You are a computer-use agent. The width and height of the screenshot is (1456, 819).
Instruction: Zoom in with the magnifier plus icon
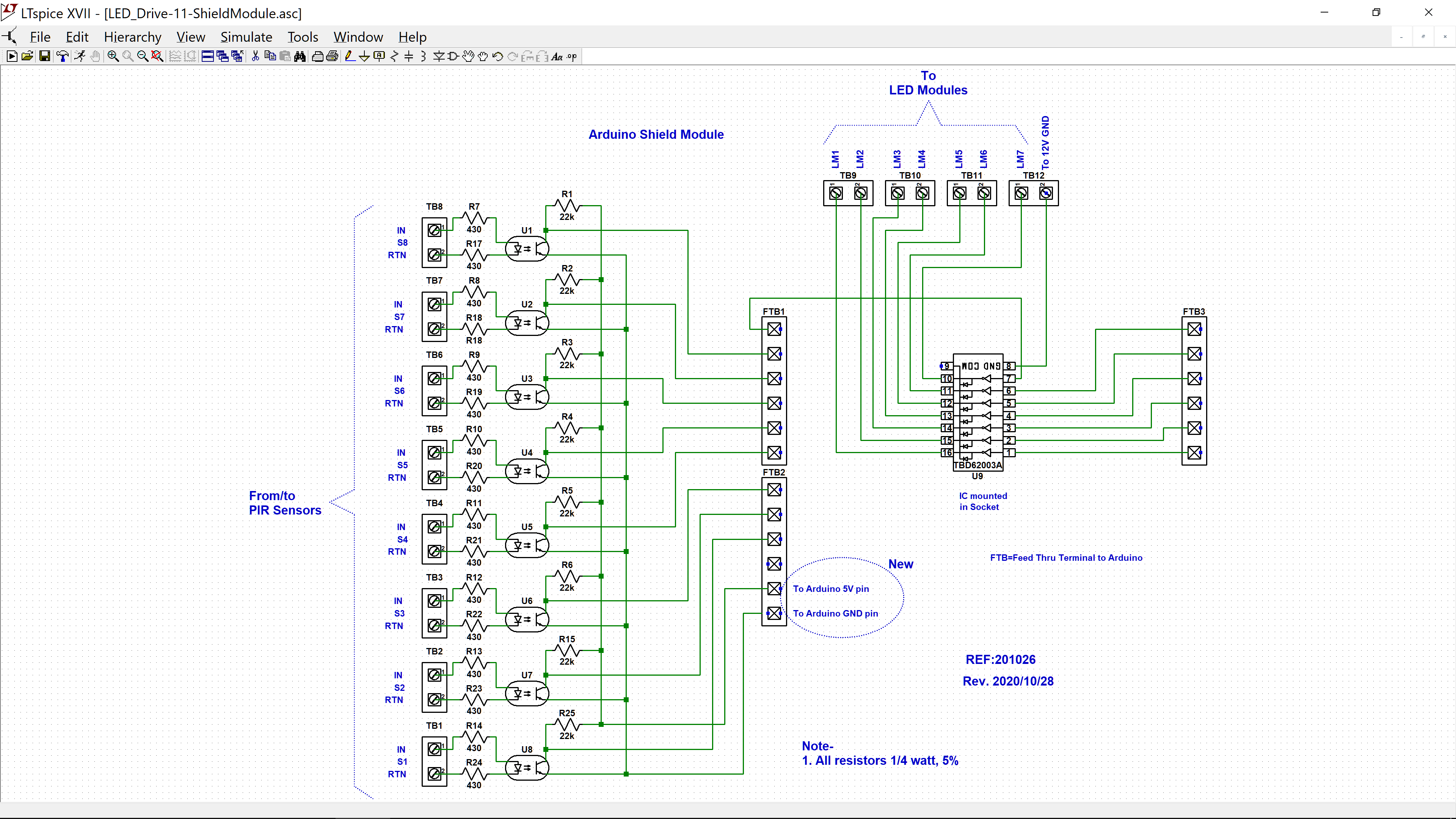(x=113, y=56)
